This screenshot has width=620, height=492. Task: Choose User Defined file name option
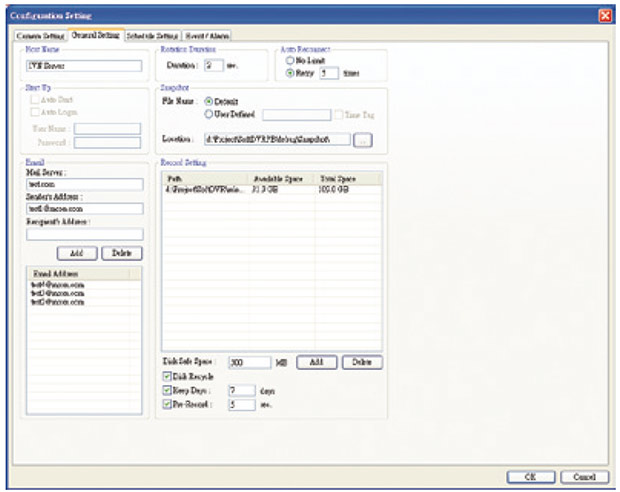[x=208, y=114]
